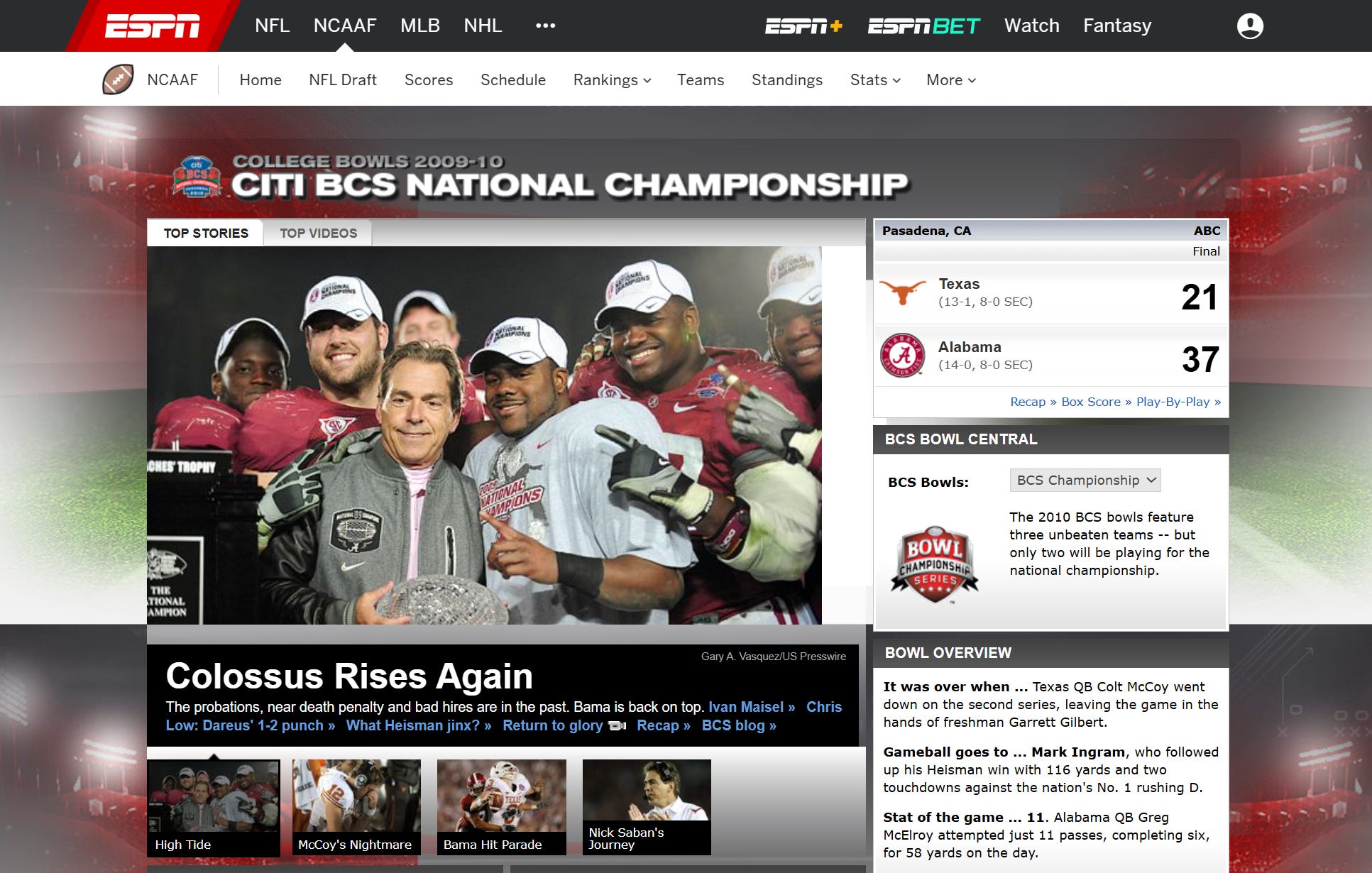Expand the More menu in subnav
This screenshot has width=1372, height=873.
950,80
